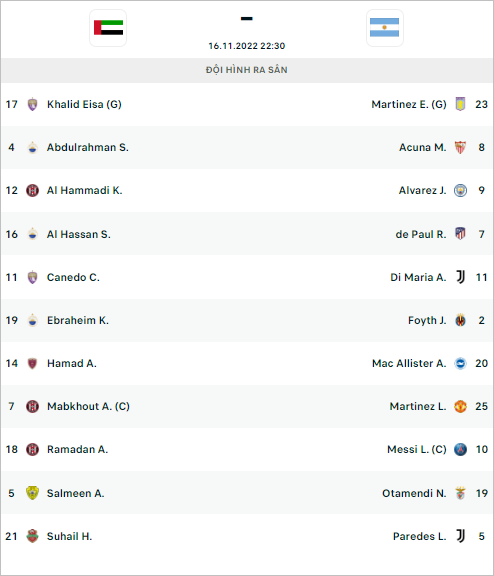494x576 pixels.
Task: Click Juventus logo next to Di Maria A.
Action: click(460, 277)
